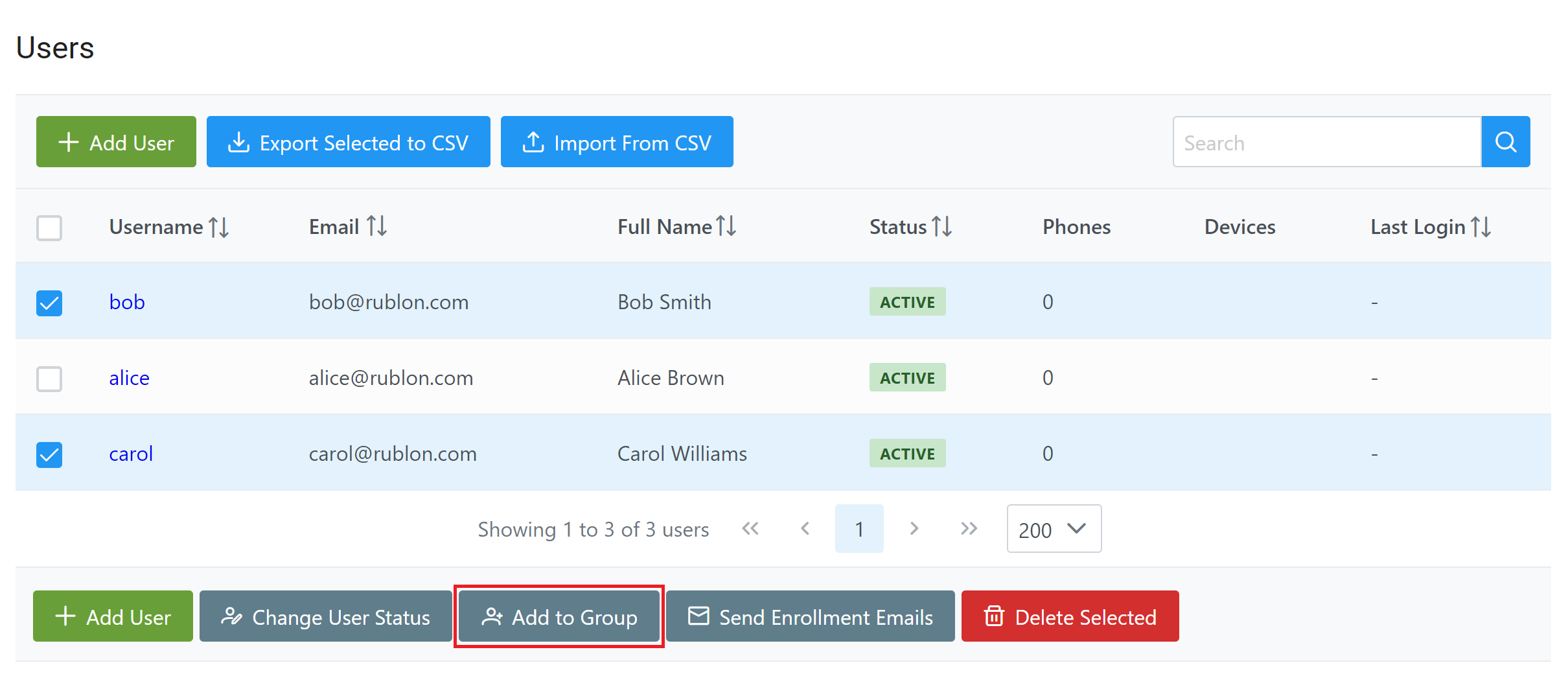Go to the next page arrow
Image resolution: width=1568 pixels, height=676 pixels.
(x=914, y=529)
